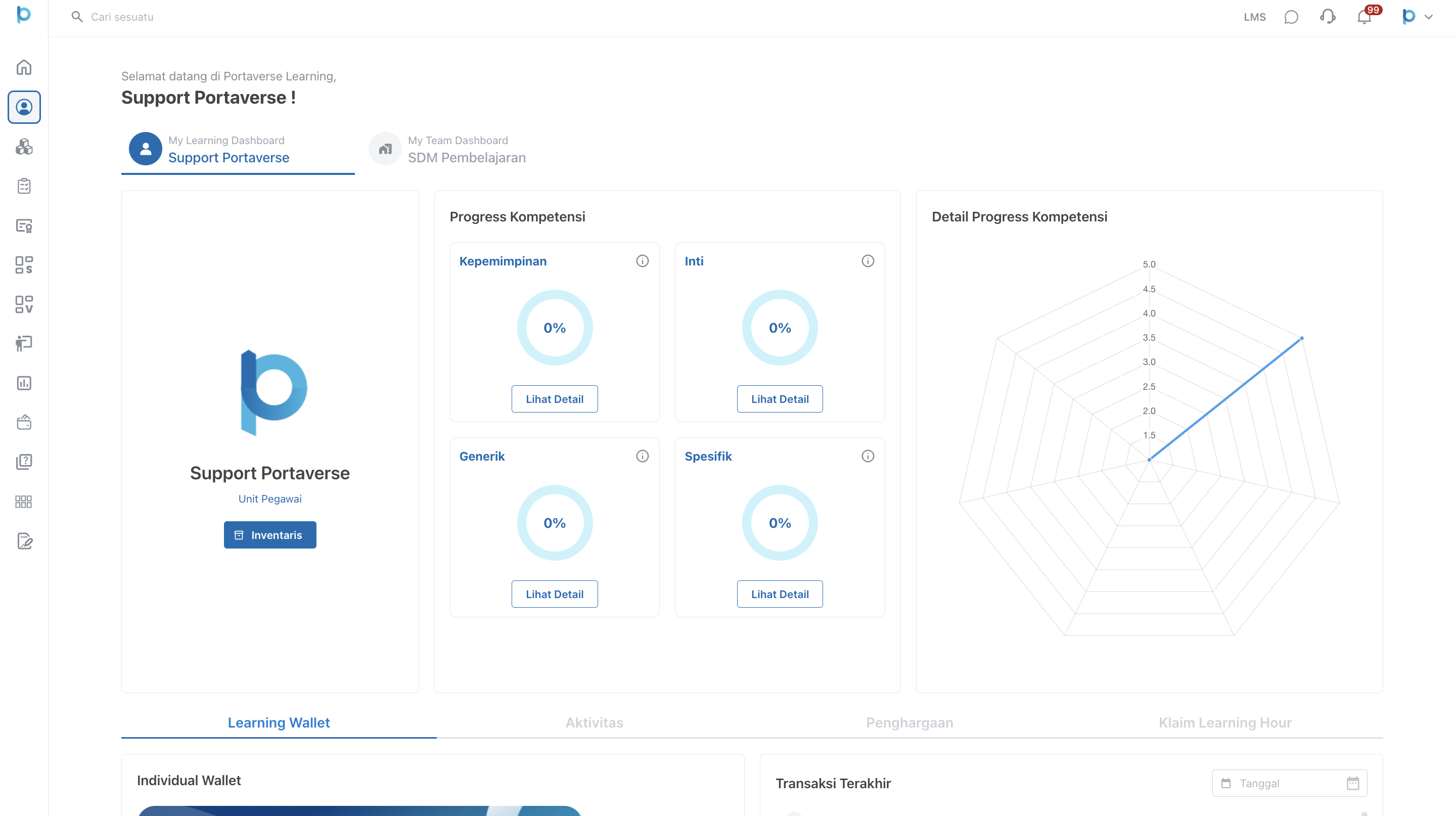The height and width of the screenshot is (816, 1456).
Task: Show info for Spesifik competency
Action: (868, 456)
